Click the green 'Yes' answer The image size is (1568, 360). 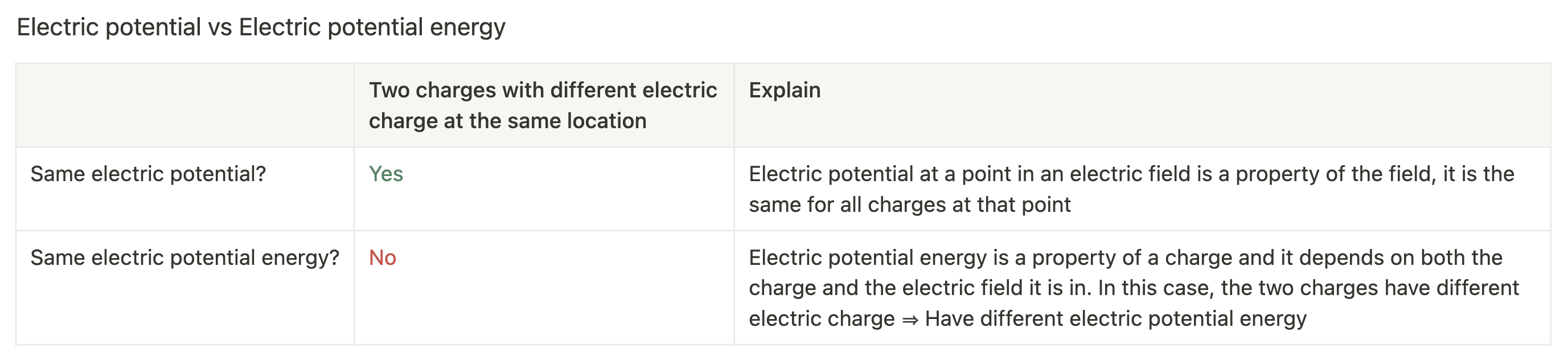pos(385,174)
